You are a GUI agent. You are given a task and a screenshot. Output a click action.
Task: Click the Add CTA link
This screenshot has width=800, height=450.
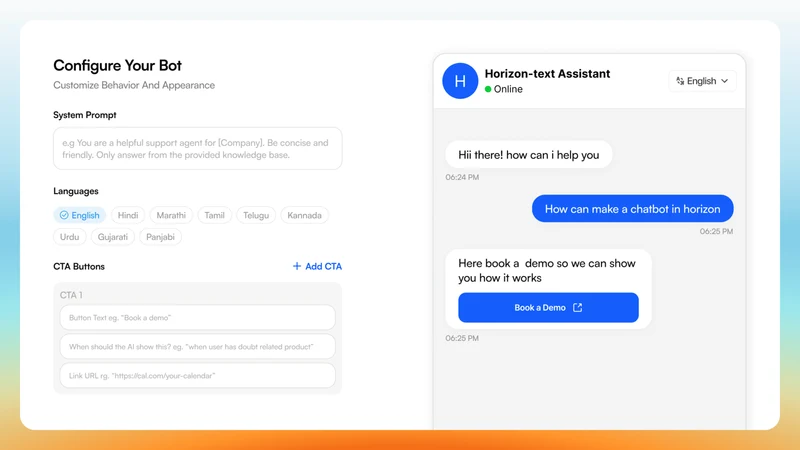tap(317, 266)
